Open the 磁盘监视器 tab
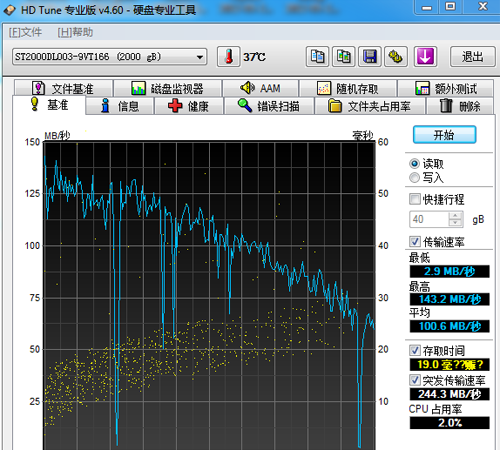 pos(168,88)
